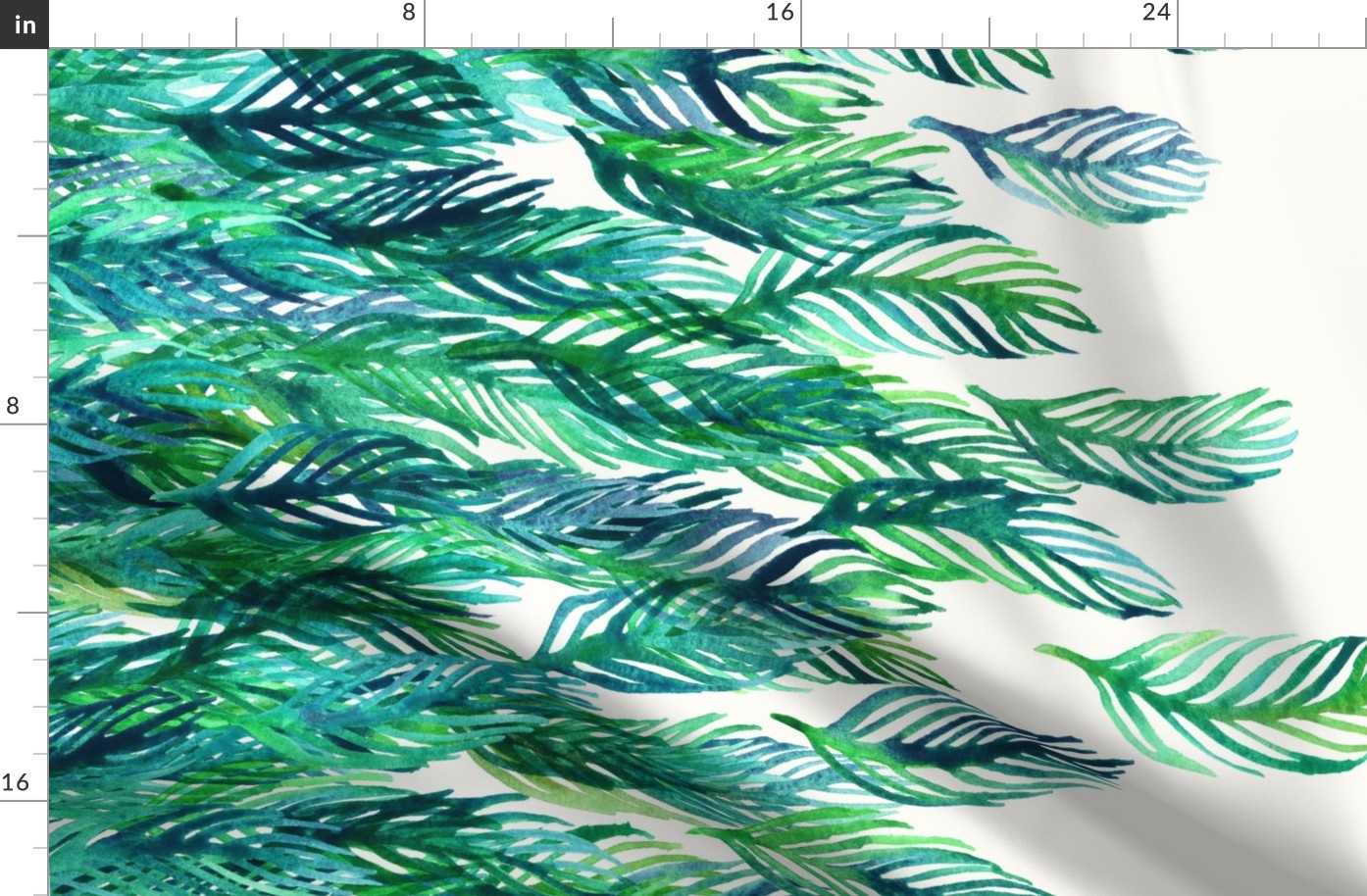This screenshot has width=1367, height=896.
Task: Click the 16 label on left ruler
Action: tap(15, 782)
